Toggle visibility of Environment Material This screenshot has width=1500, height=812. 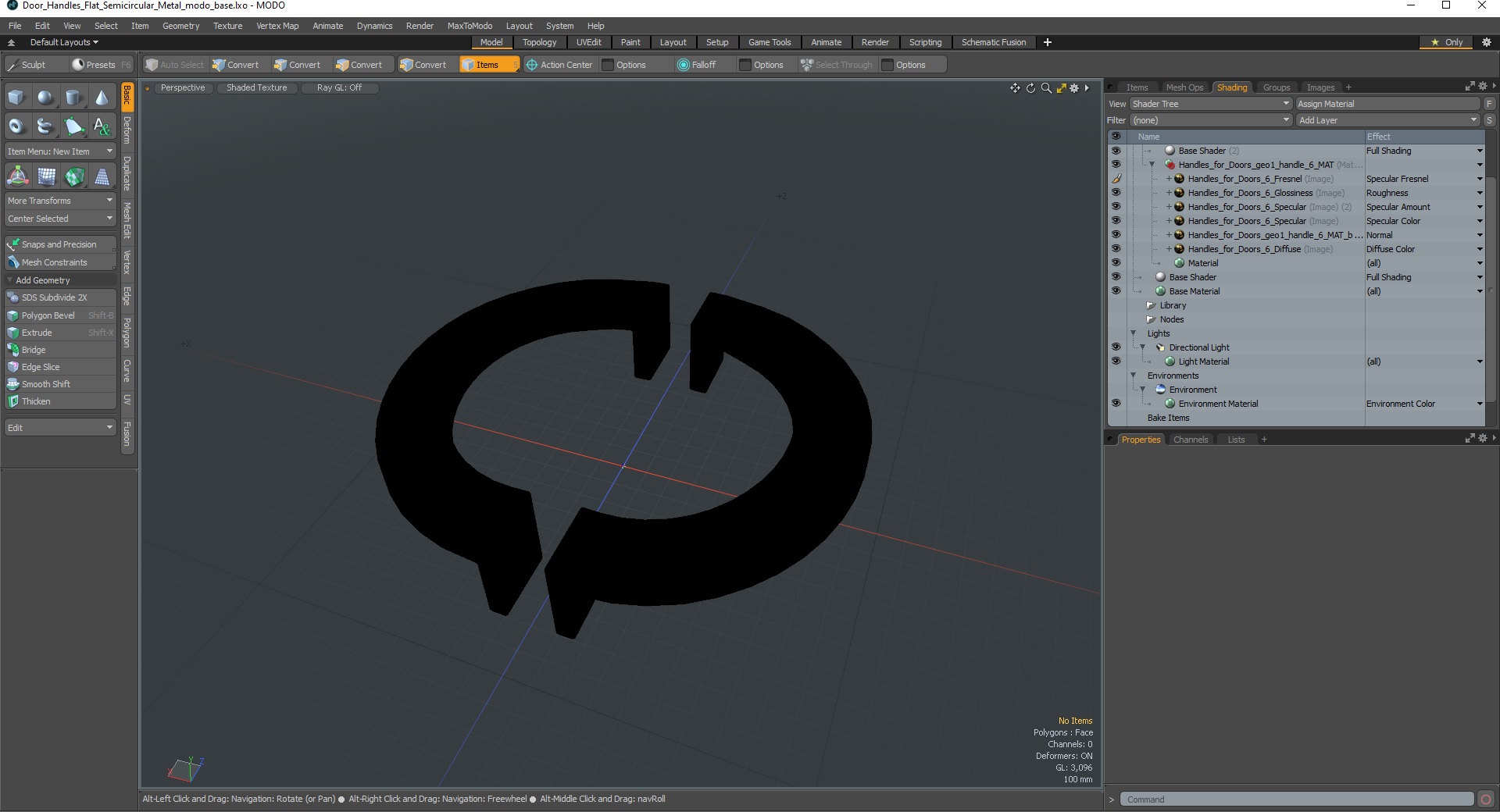click(x=1116, y=404)
